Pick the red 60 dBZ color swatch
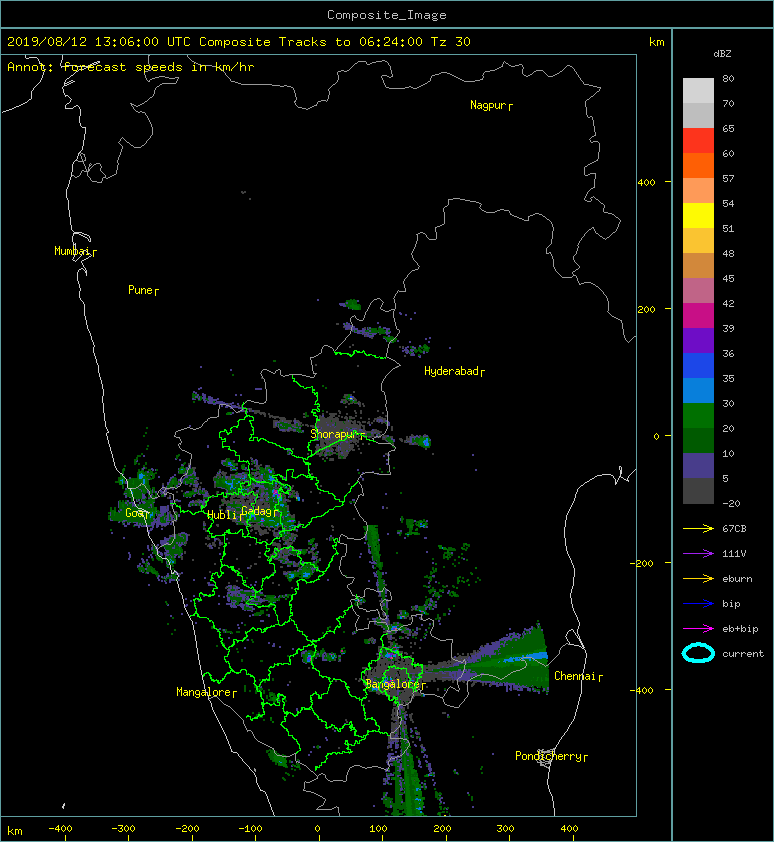 click(698, 141)
